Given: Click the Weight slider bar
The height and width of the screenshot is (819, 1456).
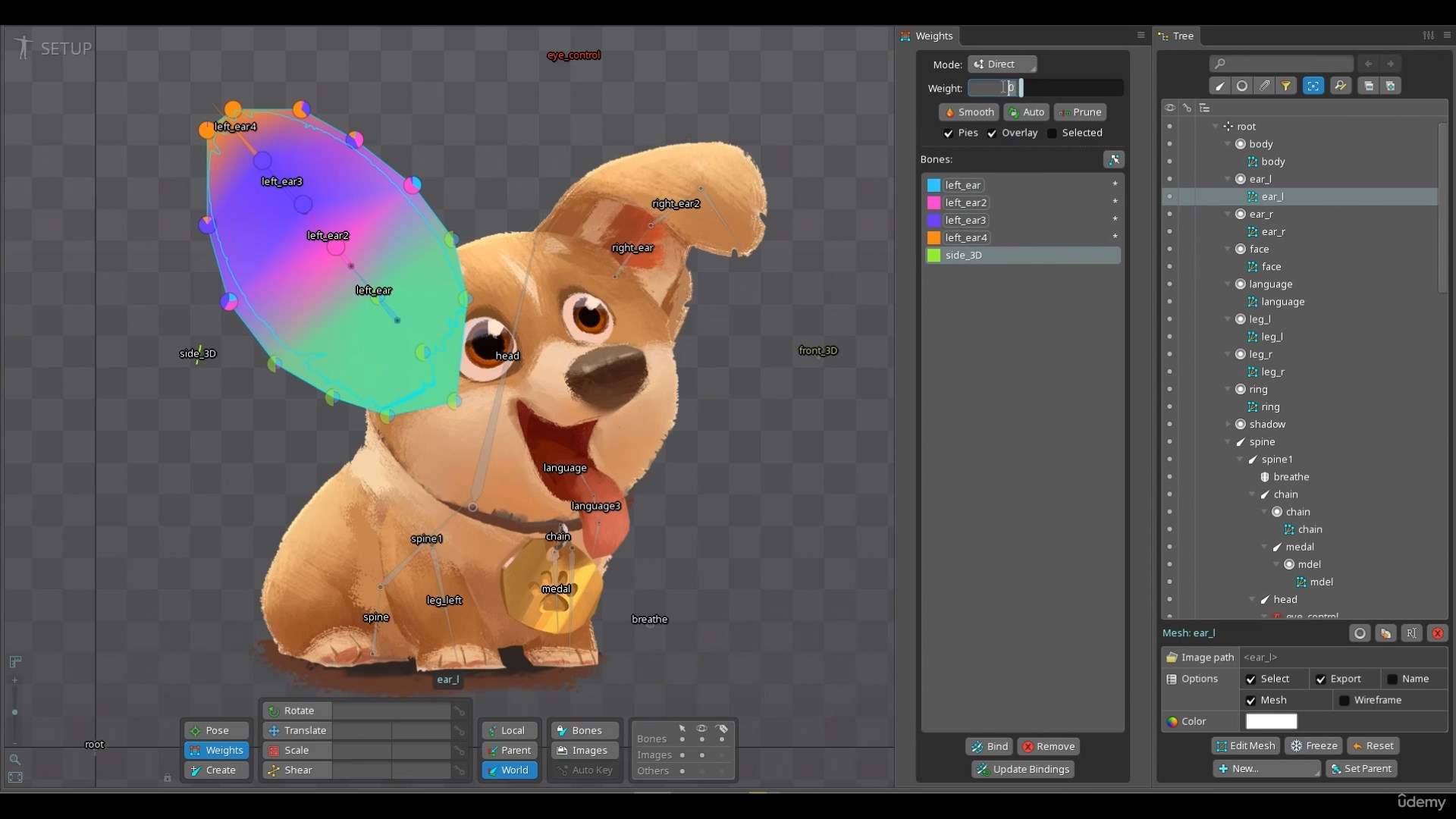Looking at the screenshot, I should click(x=1046, y=88).
